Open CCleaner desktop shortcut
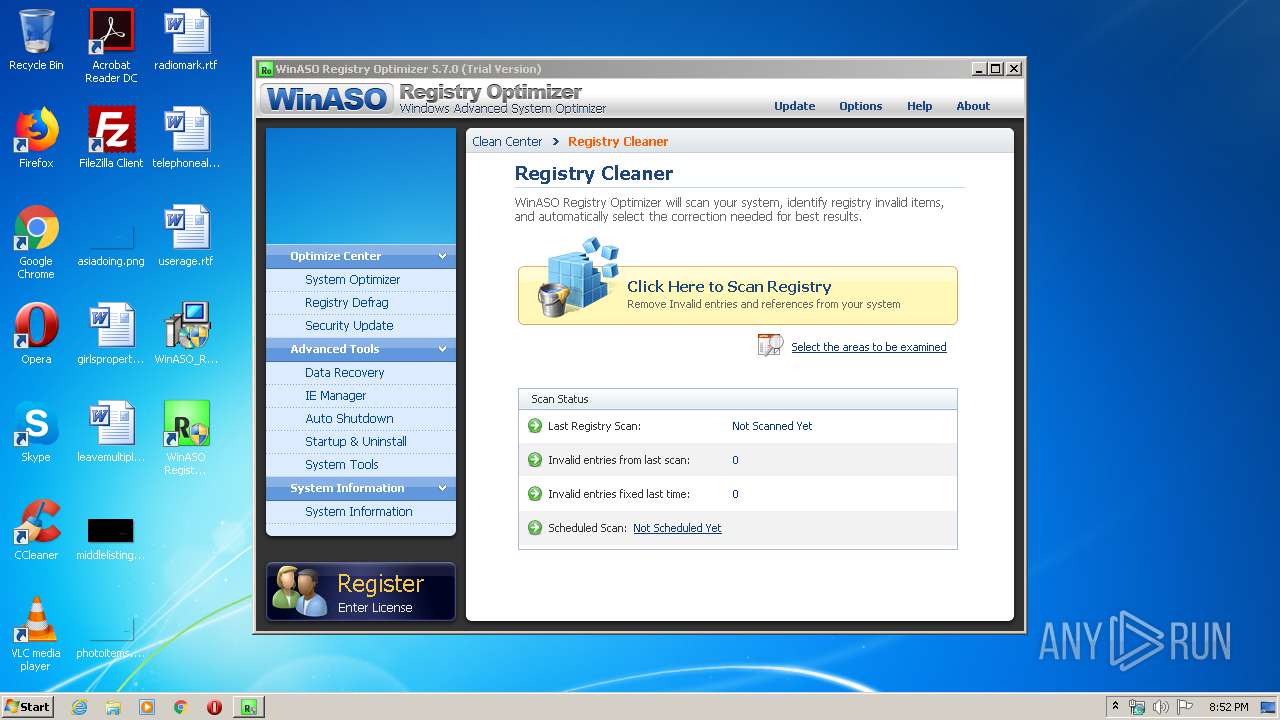Viewport: 1280px width, 720px height. [x=36, y=530]
